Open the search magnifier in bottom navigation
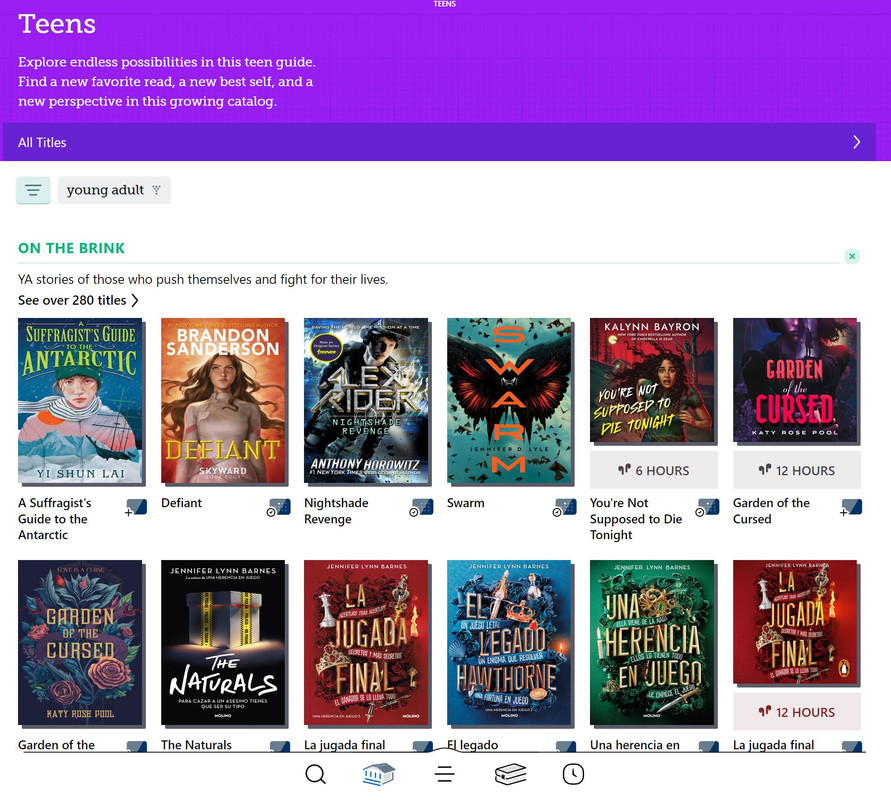 (315, 774)
